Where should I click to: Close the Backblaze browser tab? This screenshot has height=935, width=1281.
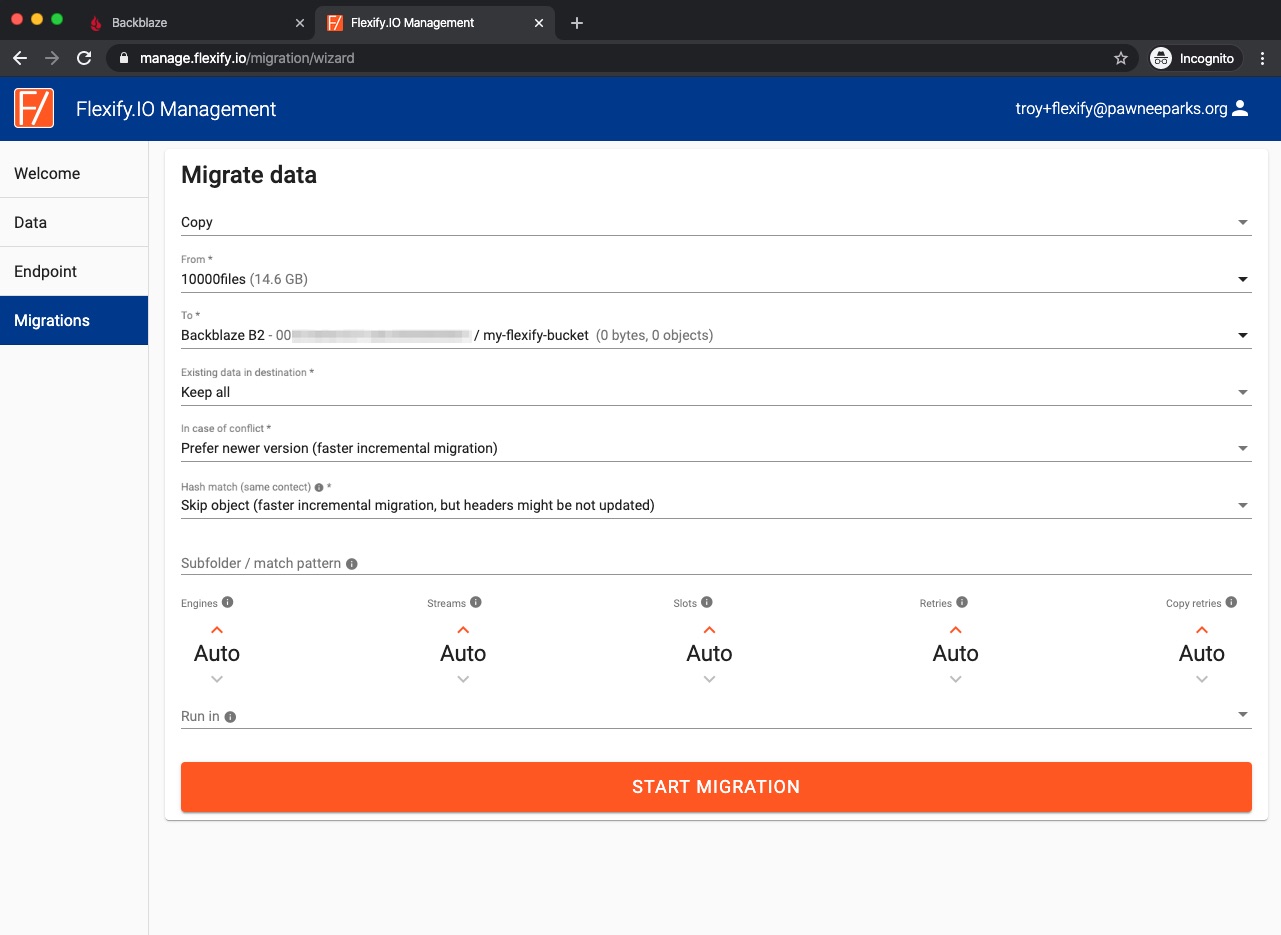(x=300, y=22)
